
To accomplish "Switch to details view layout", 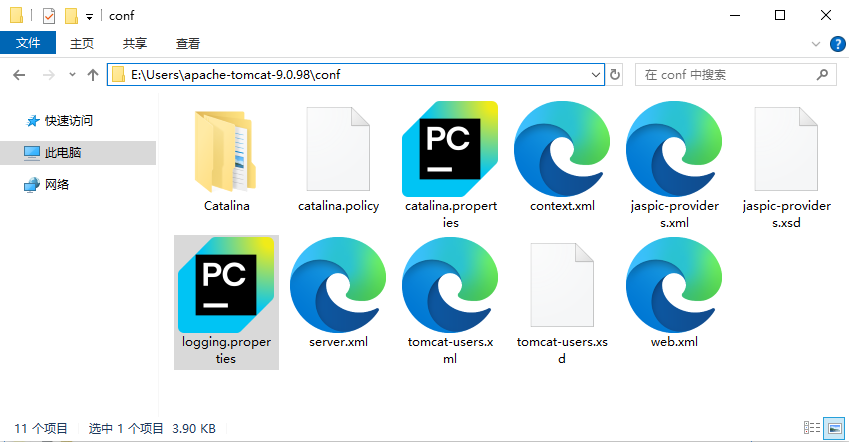I will [x=812, y=428].
